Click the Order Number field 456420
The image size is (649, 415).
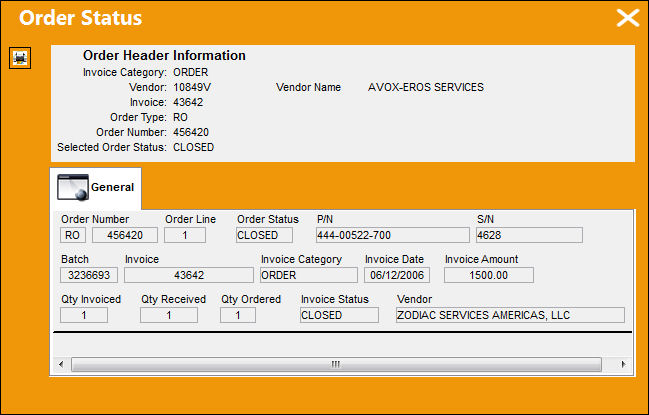[125, 235]
